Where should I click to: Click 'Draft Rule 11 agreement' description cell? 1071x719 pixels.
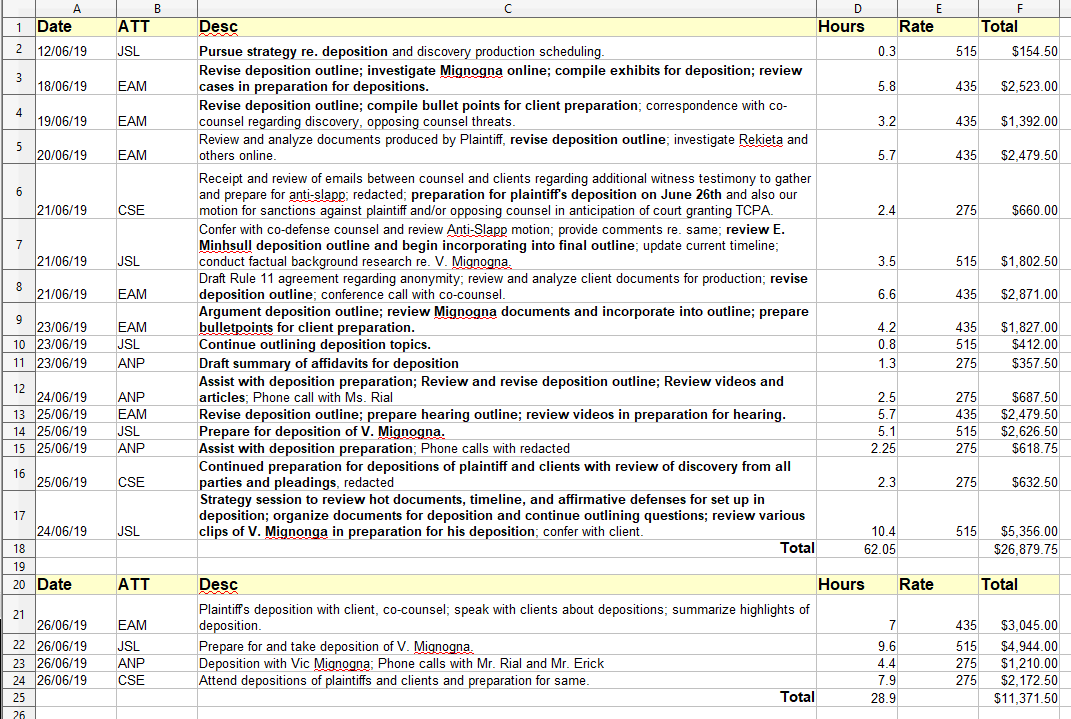click(507, 287)
